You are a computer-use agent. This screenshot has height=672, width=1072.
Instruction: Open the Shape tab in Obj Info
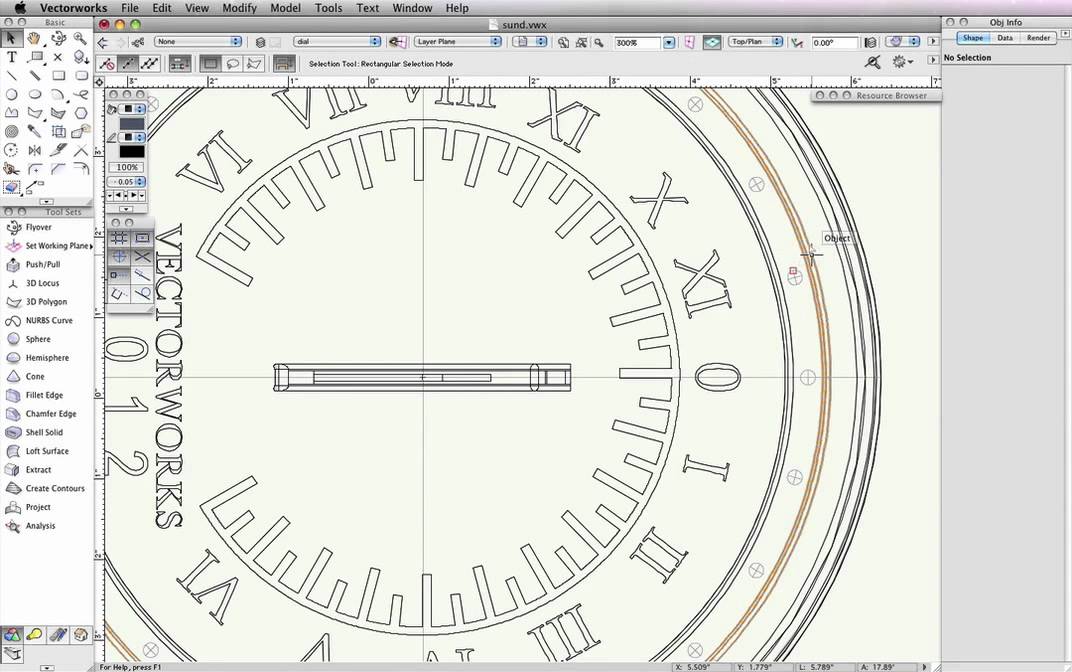pos(973,38)
